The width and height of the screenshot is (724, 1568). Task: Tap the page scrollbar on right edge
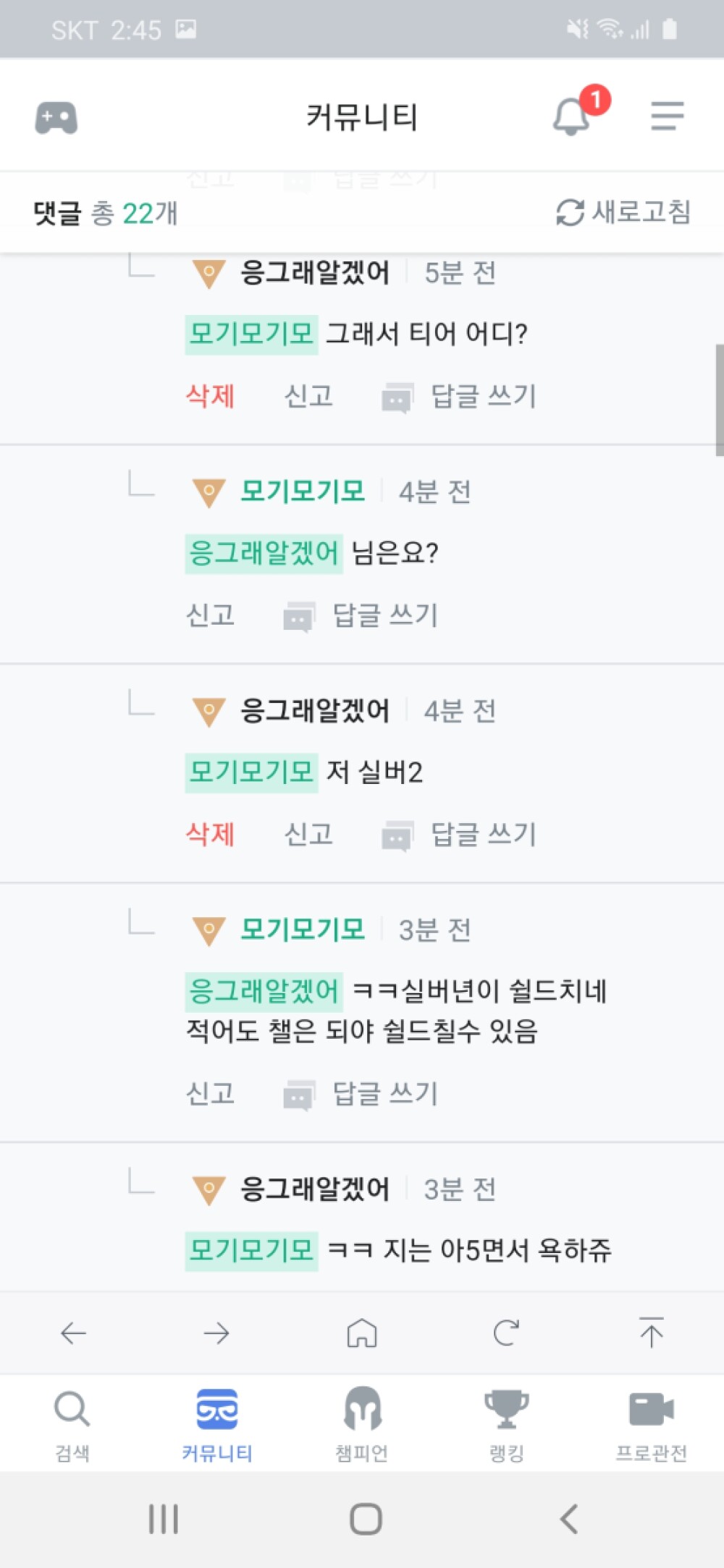tap(720, 400)
